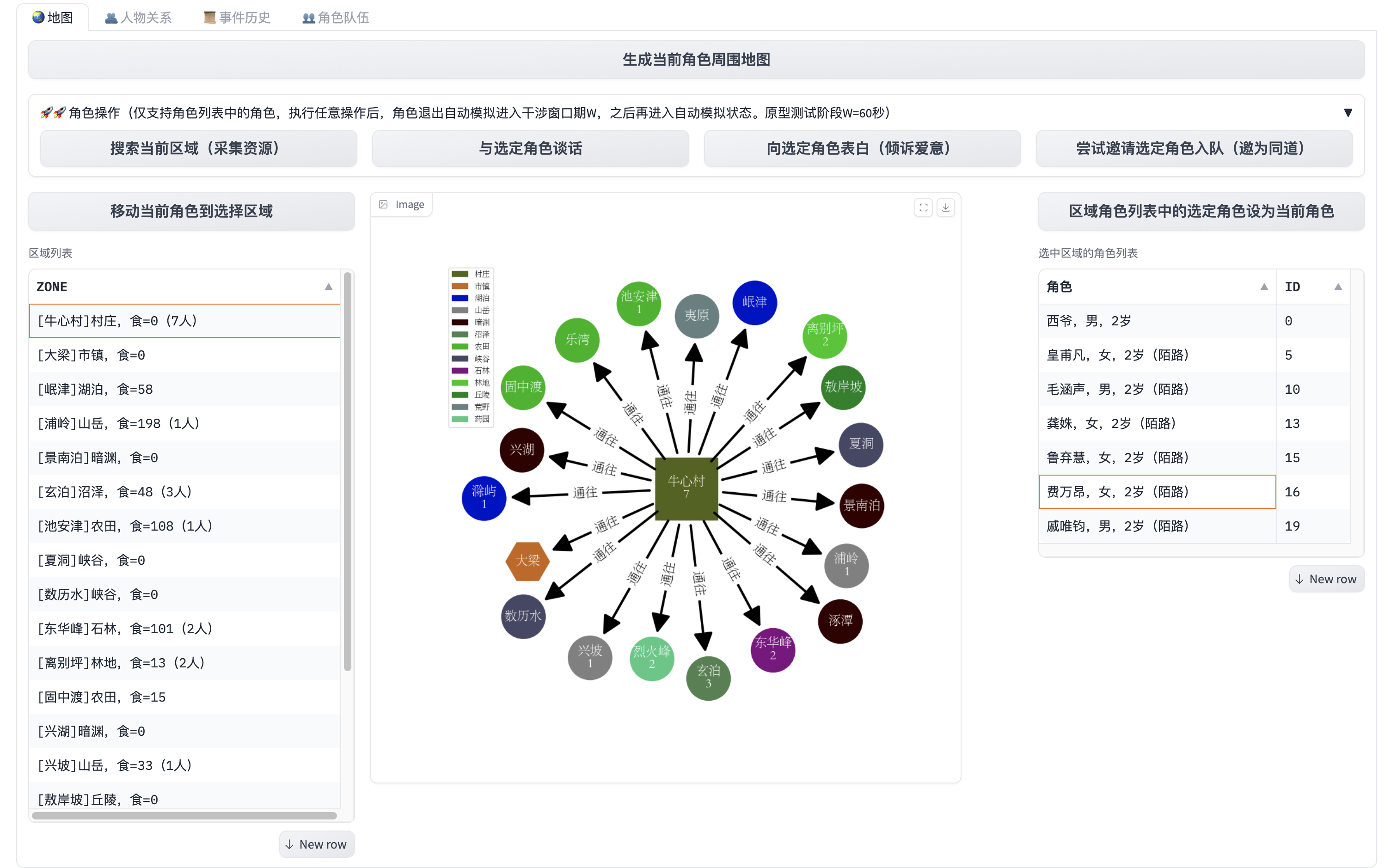The height and width of the screenshot is (868, 1397).
Task: Click the 滁屿 blue node on map
Action: coord(484,498)
